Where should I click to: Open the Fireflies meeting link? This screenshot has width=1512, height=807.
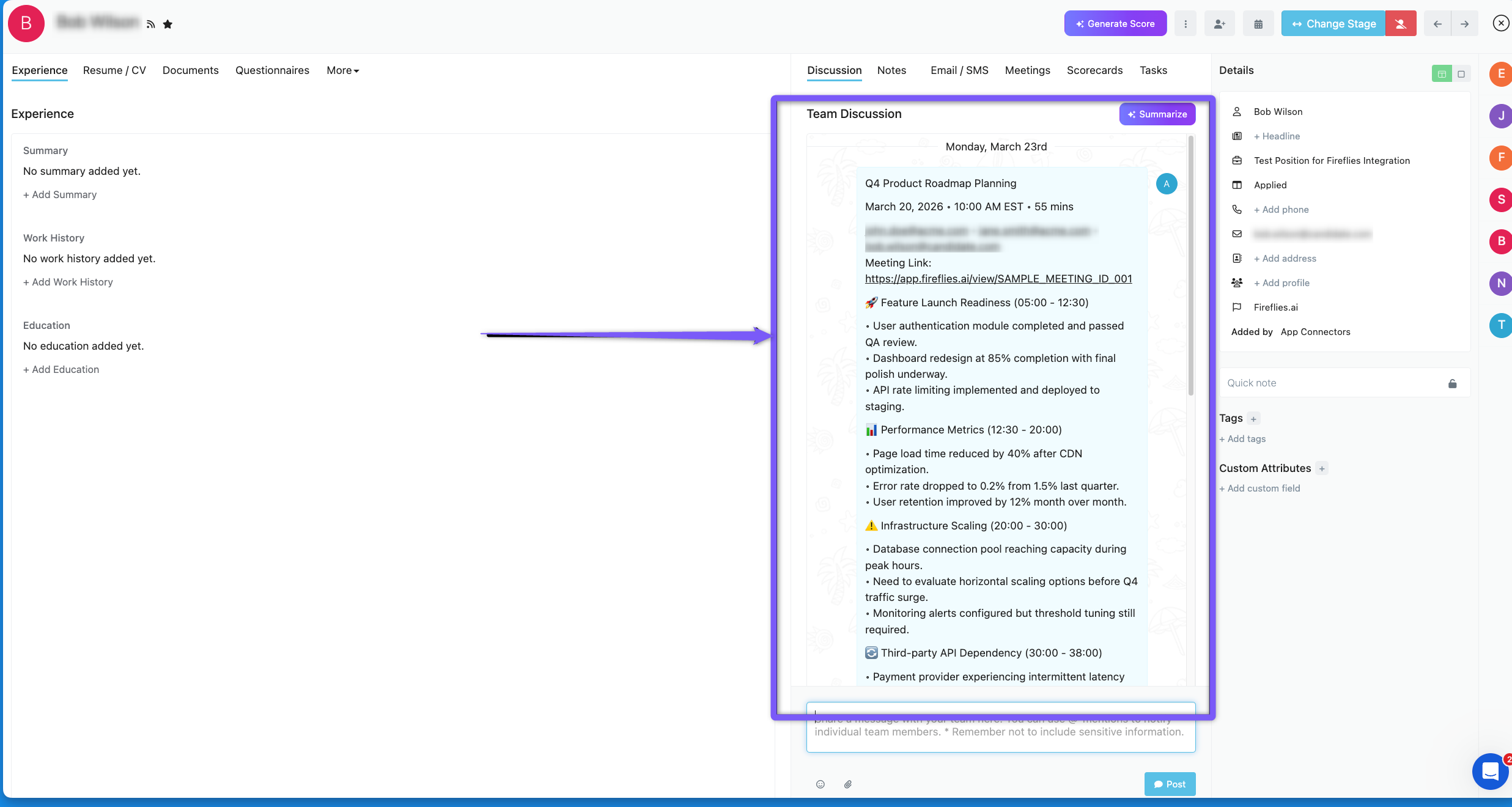tap(998, 279)
